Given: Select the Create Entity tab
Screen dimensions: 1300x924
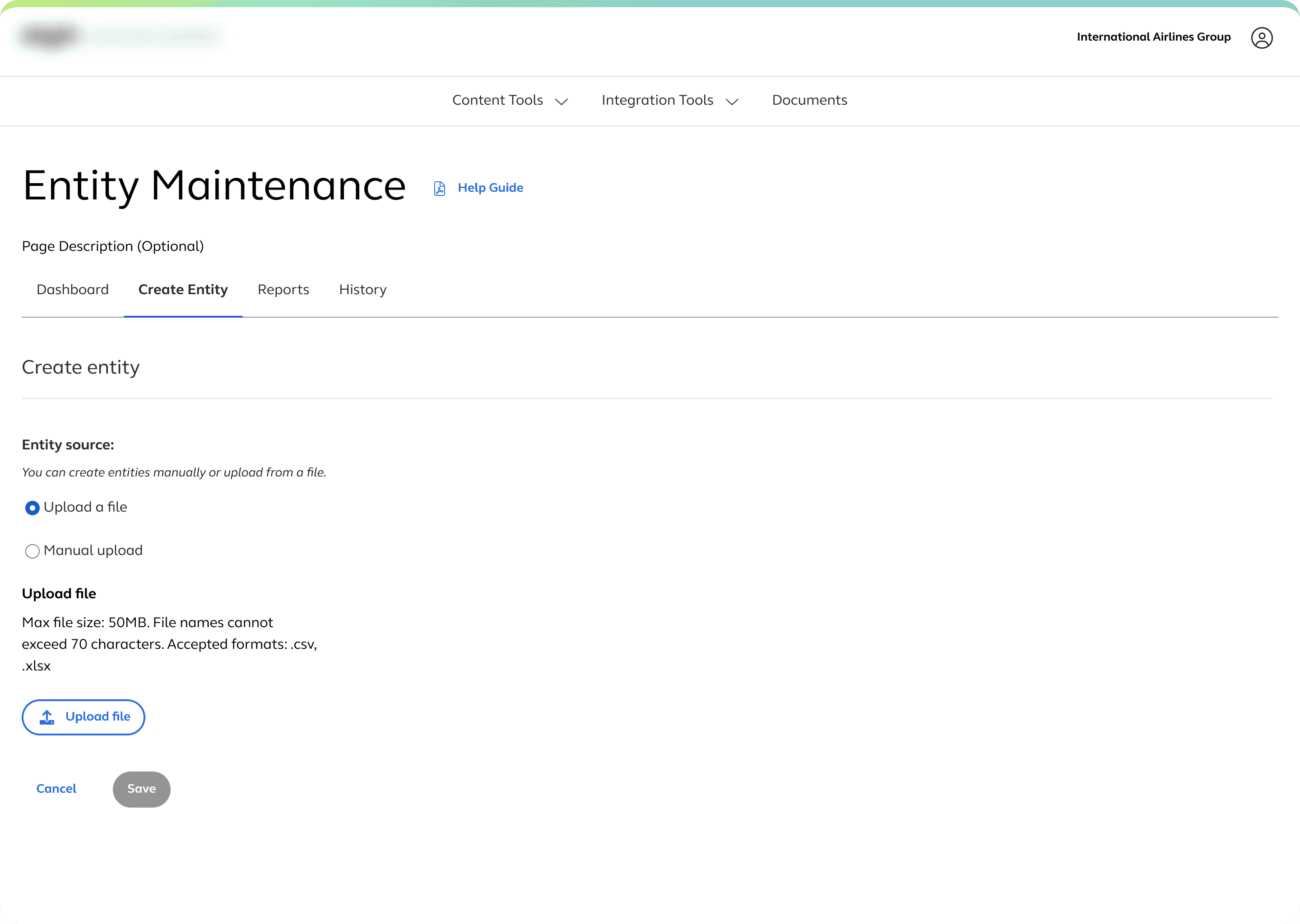Looking at the screenshot, I should [183, 290].
